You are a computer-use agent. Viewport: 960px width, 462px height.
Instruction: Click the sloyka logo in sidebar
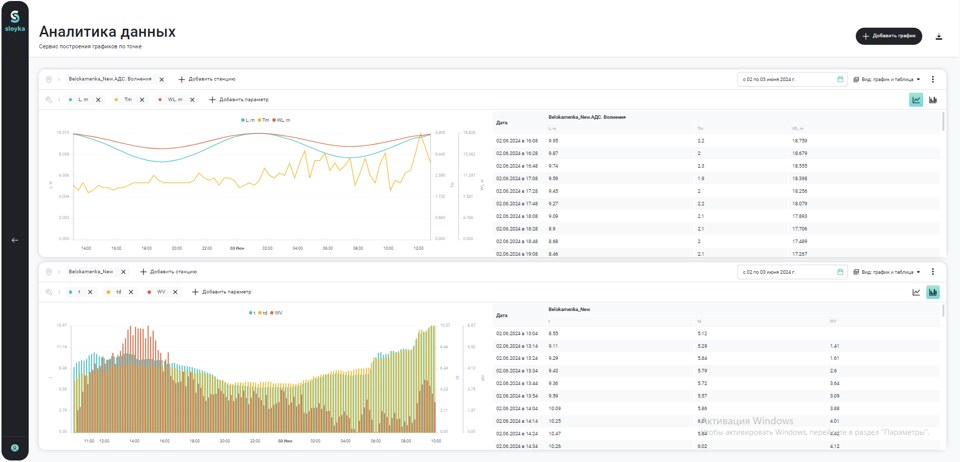[15, 21]
